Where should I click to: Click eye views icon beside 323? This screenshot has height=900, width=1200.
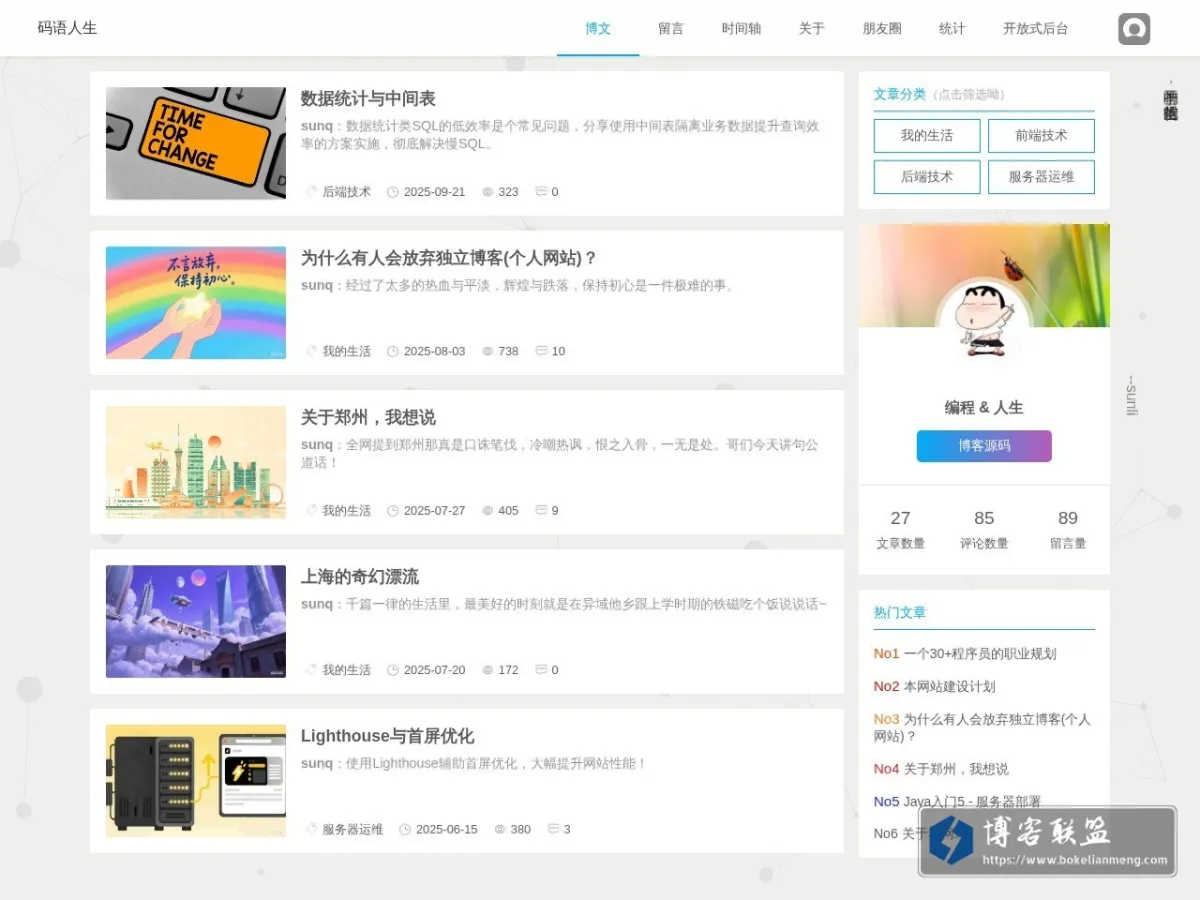click(x=488, y=192)
